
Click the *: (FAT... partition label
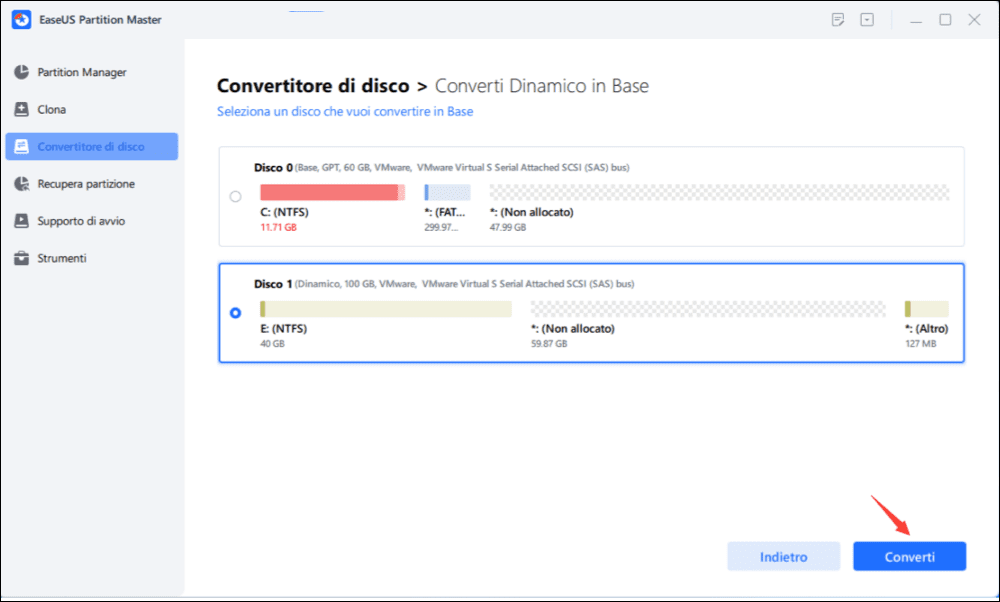point(445,212)
